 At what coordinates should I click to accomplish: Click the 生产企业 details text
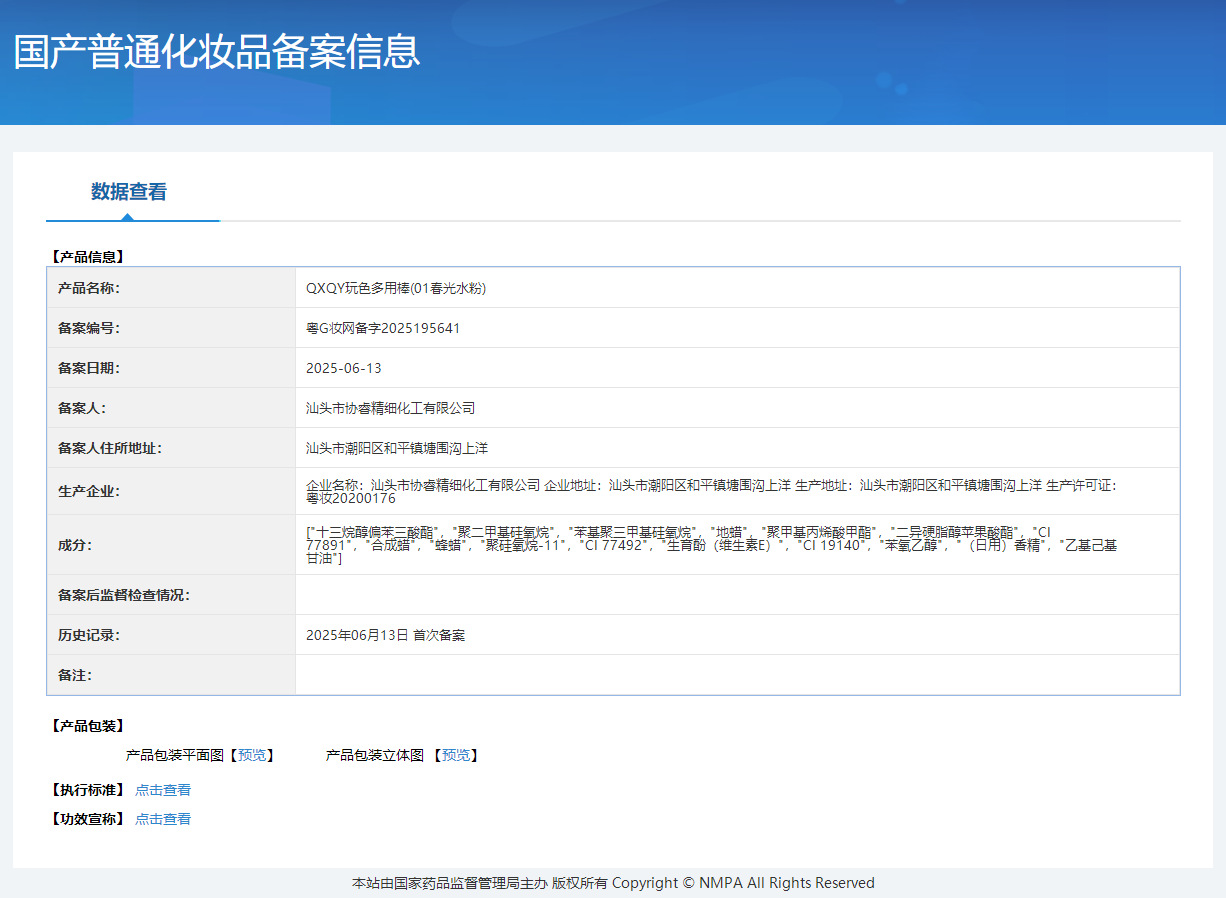tap(711, 491)
